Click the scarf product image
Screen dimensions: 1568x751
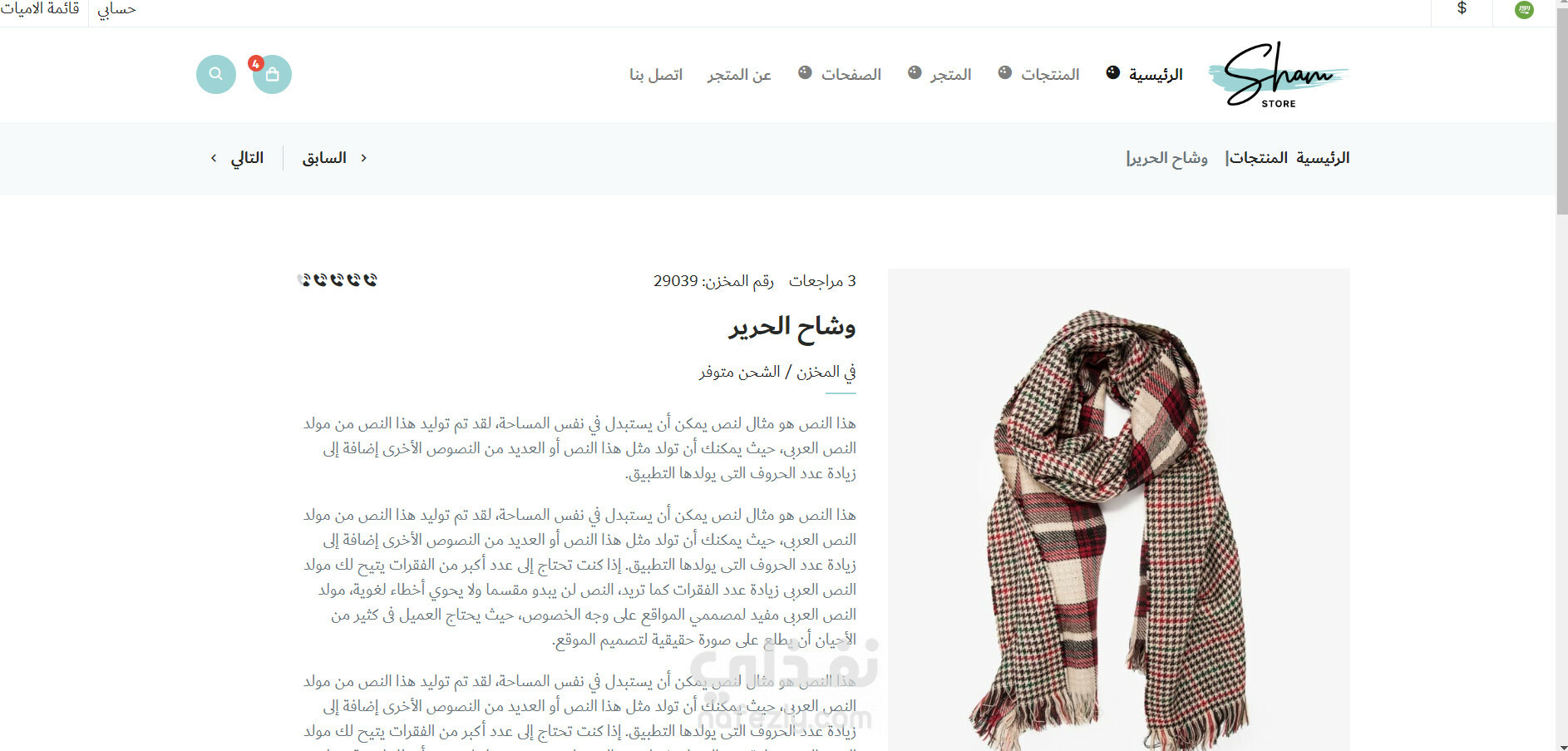coord(1119,509)
